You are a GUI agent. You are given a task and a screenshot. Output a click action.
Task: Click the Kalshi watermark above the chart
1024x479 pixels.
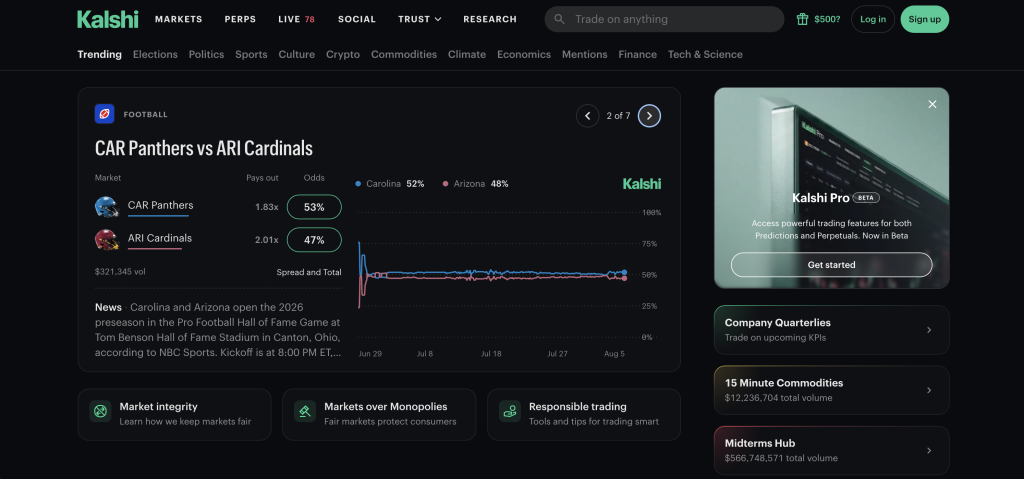coord(642,184)
